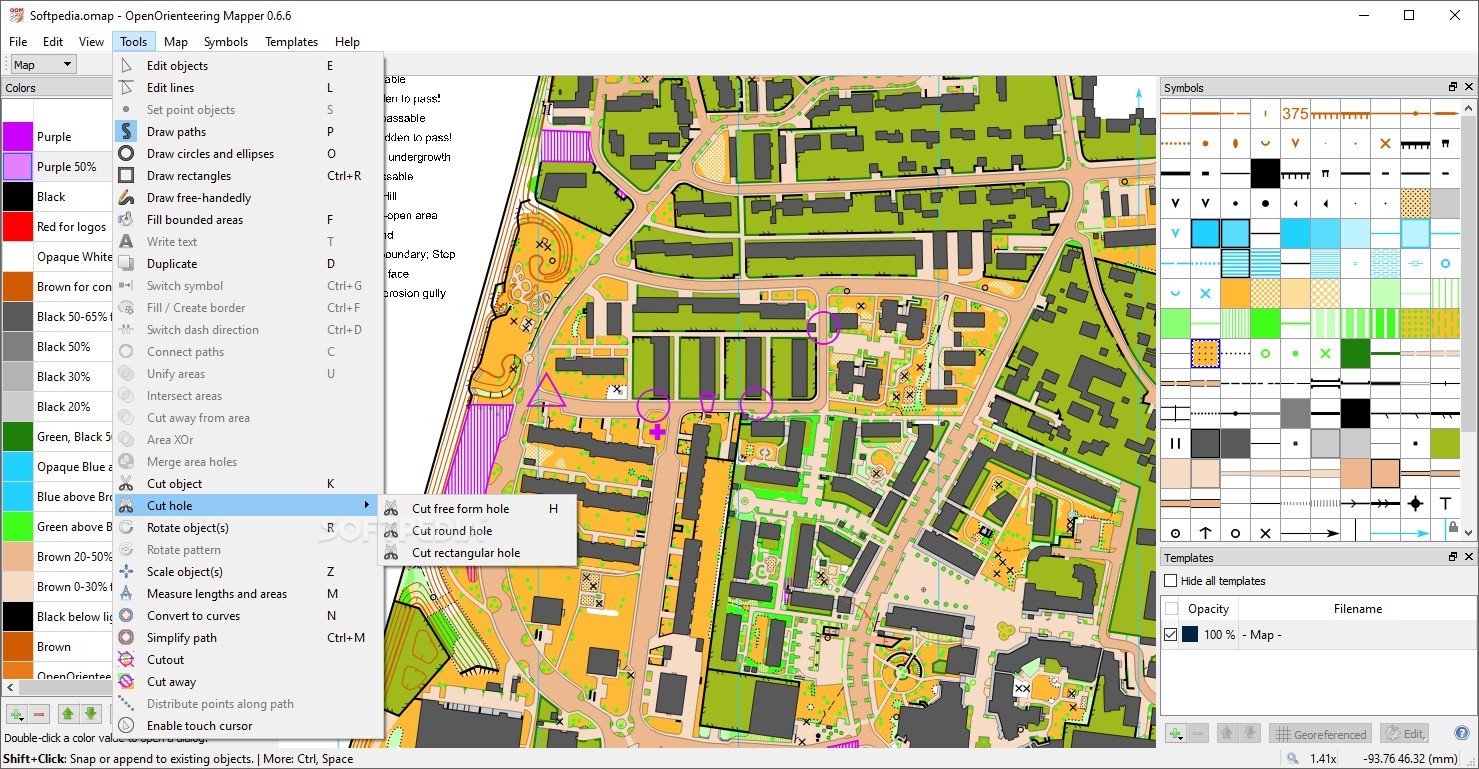Move color down with green down arrow
The image size is (1479, 769).
click(x=91, y=714)
